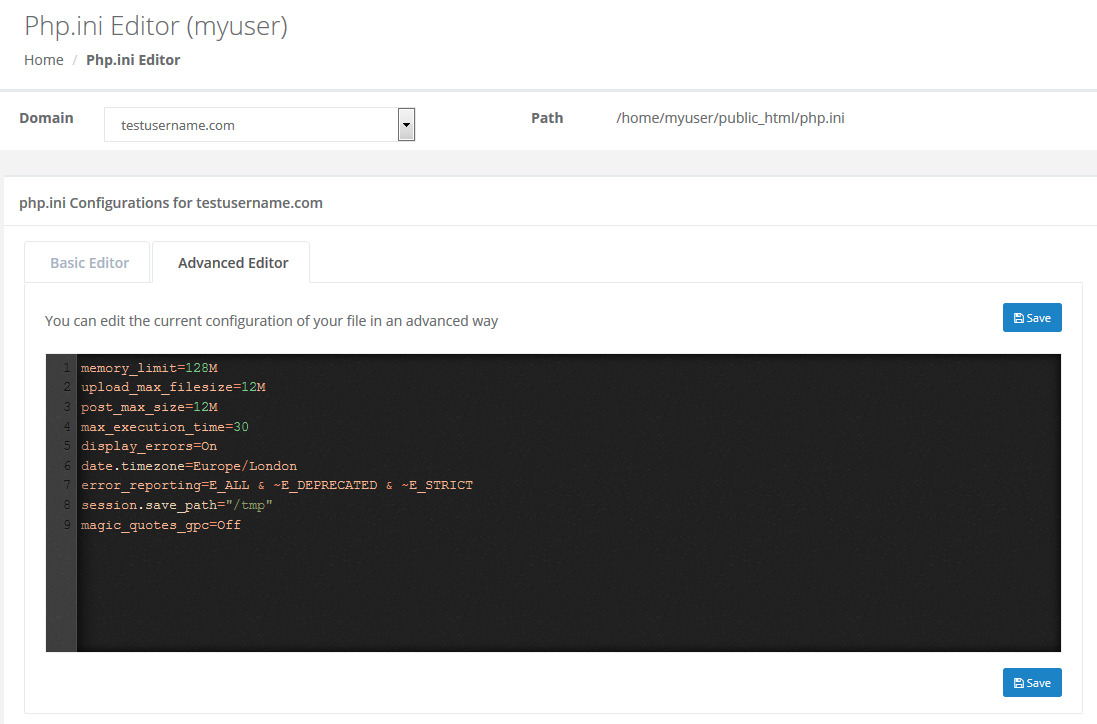Image resolution: width=1097 pixels, height=724 pixels.
Task: Click the date.timezone=Europe/London line
Action: coord(189,466)
